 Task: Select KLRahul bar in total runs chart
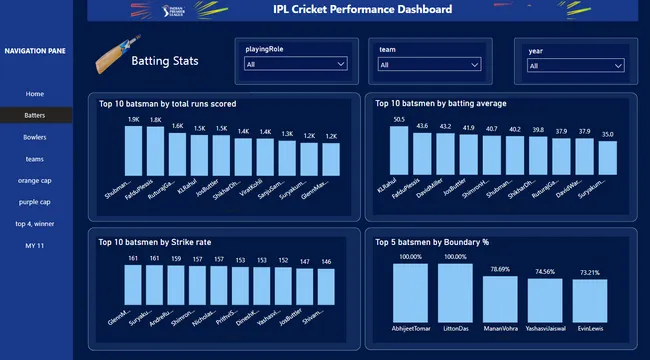point(199,156)
